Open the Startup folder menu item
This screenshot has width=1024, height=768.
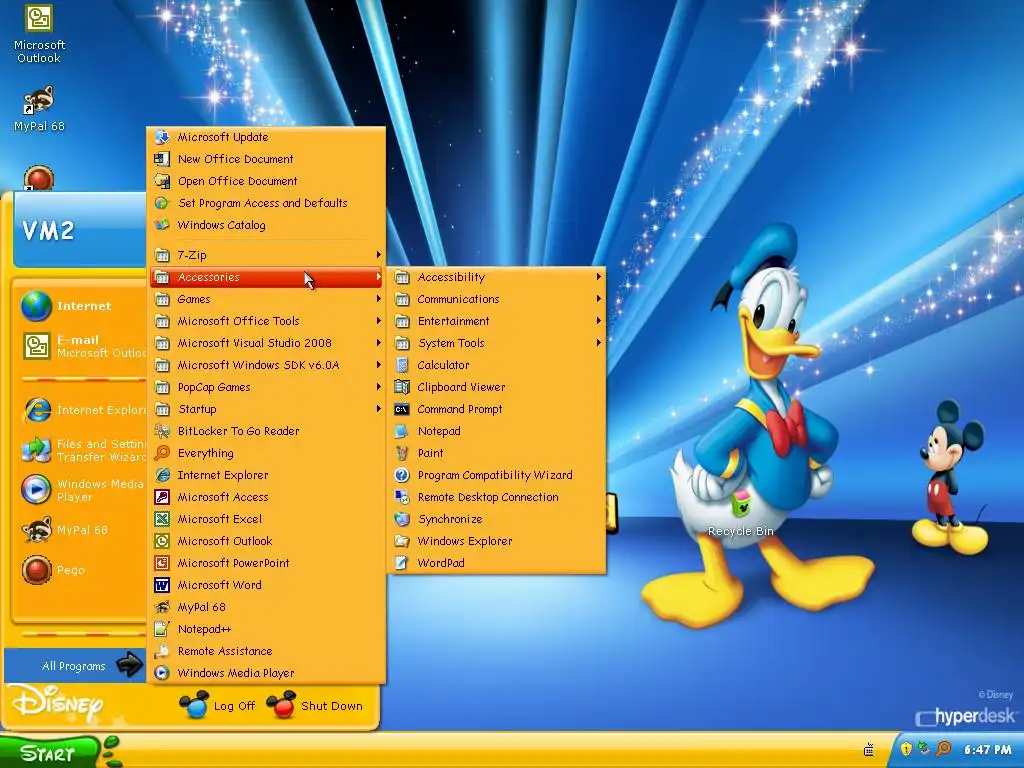[266, 409]
